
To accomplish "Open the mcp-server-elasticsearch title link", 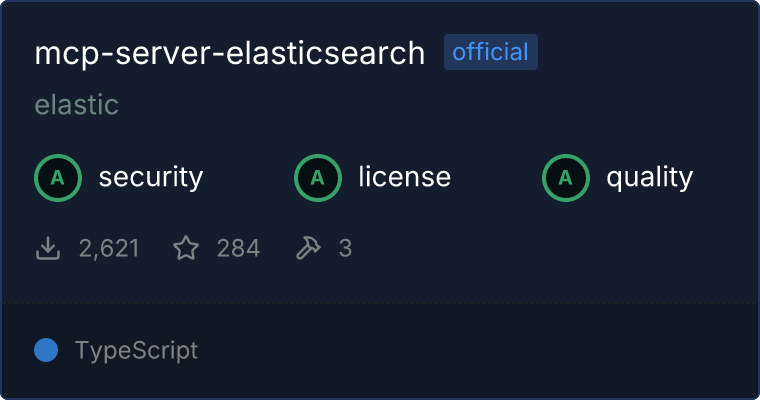I will pos(230,53).
